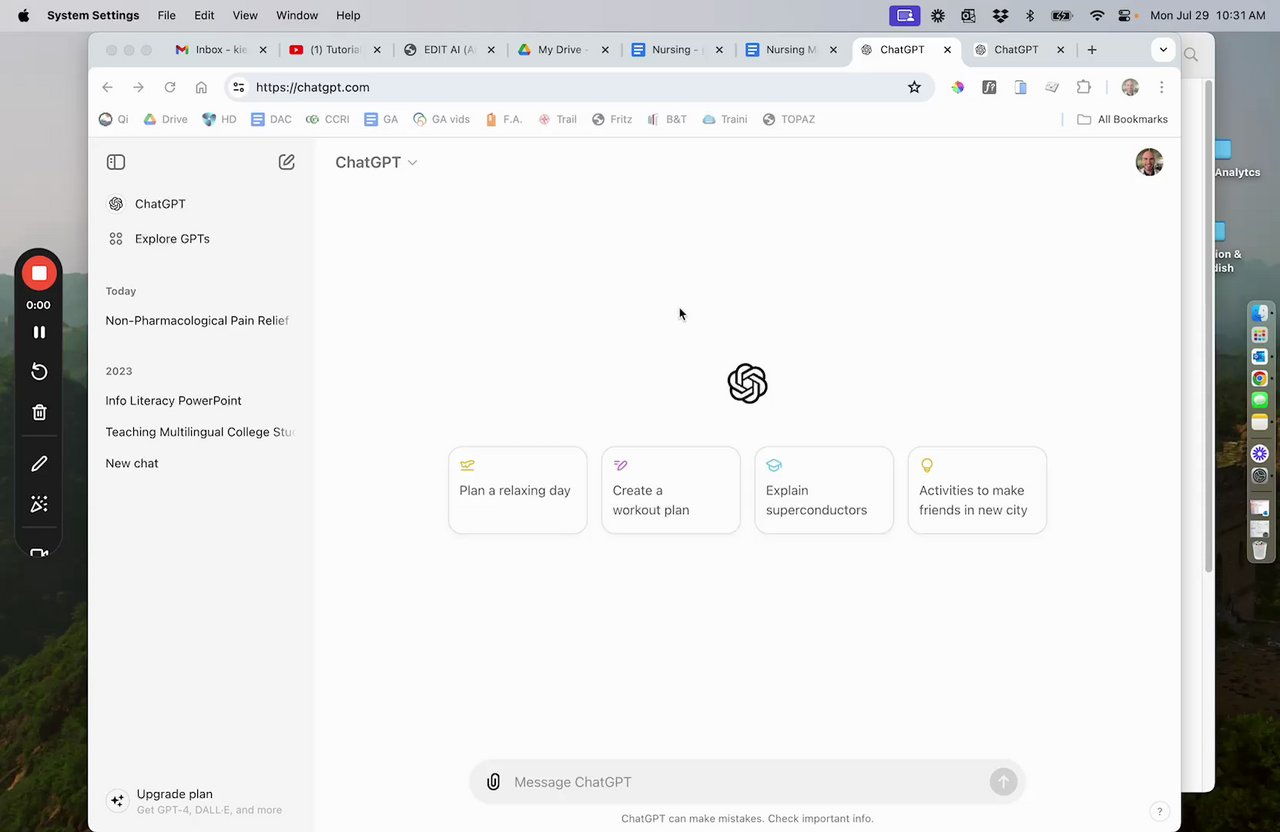This screenshot has height=832, width=1280.
Task: Switch to the YouTube Tutorial tab
Action: [335, 49]
